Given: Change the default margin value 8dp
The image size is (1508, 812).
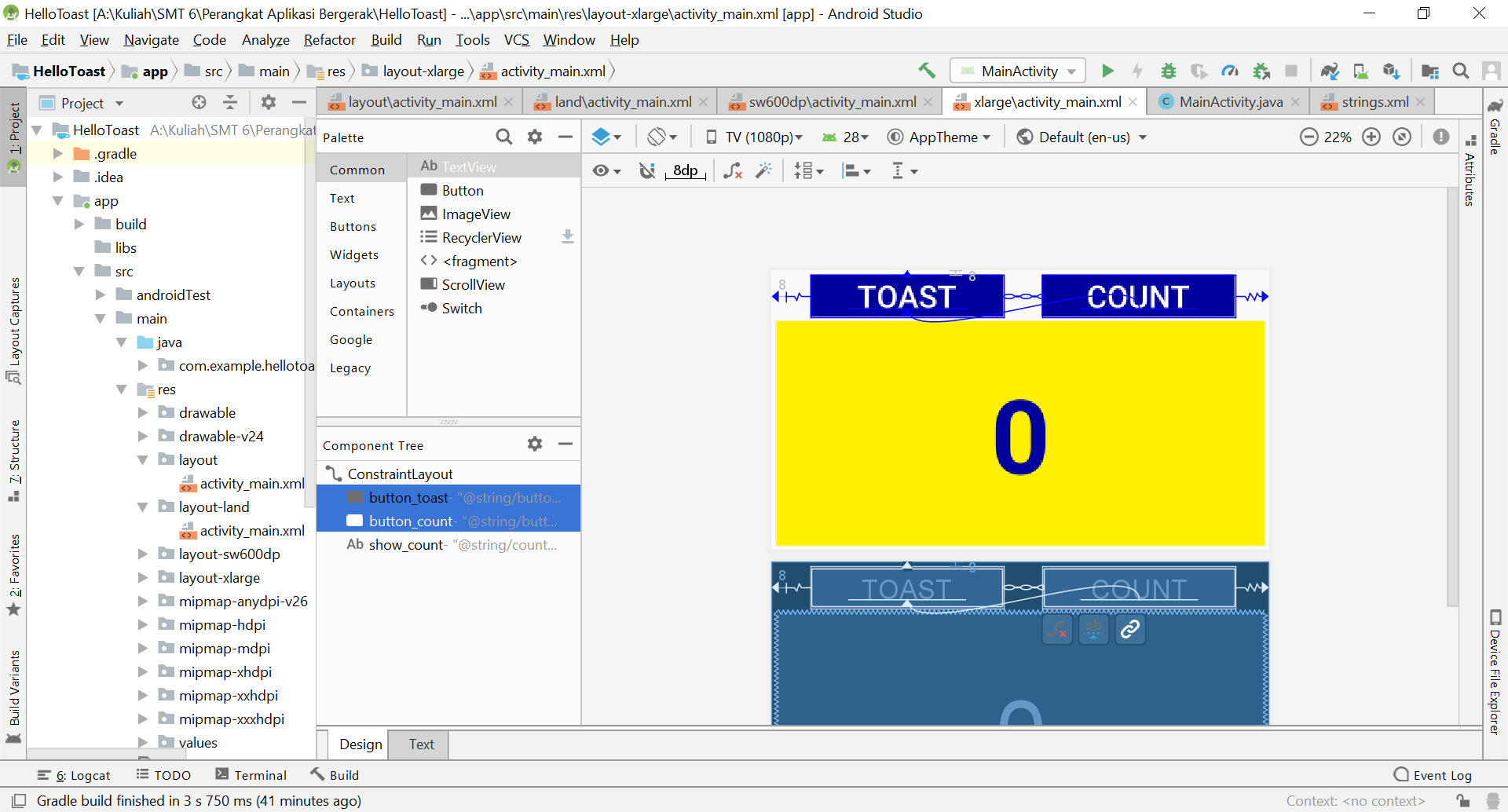Looking at the screenshot, I should coord(685,170).
